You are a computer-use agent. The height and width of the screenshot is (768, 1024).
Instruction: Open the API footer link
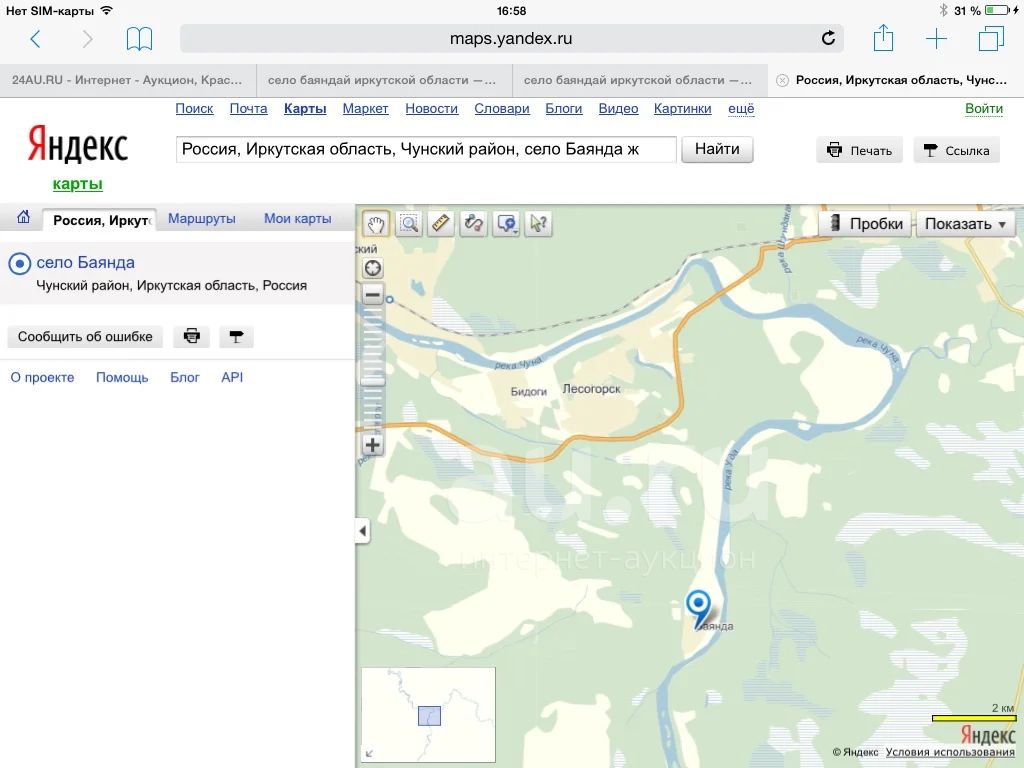tap(232, 377)
